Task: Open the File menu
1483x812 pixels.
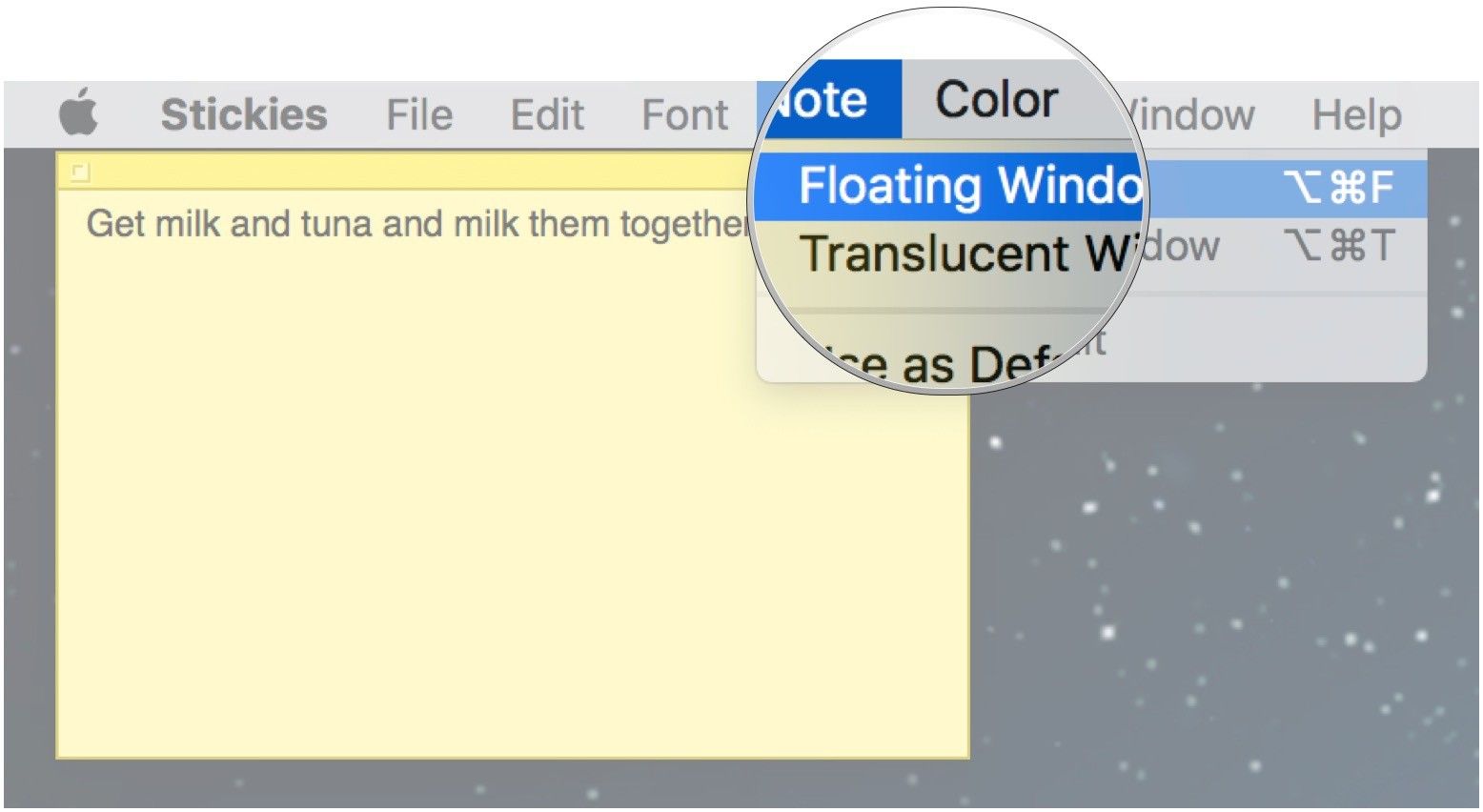Action: tap(418, 114)
